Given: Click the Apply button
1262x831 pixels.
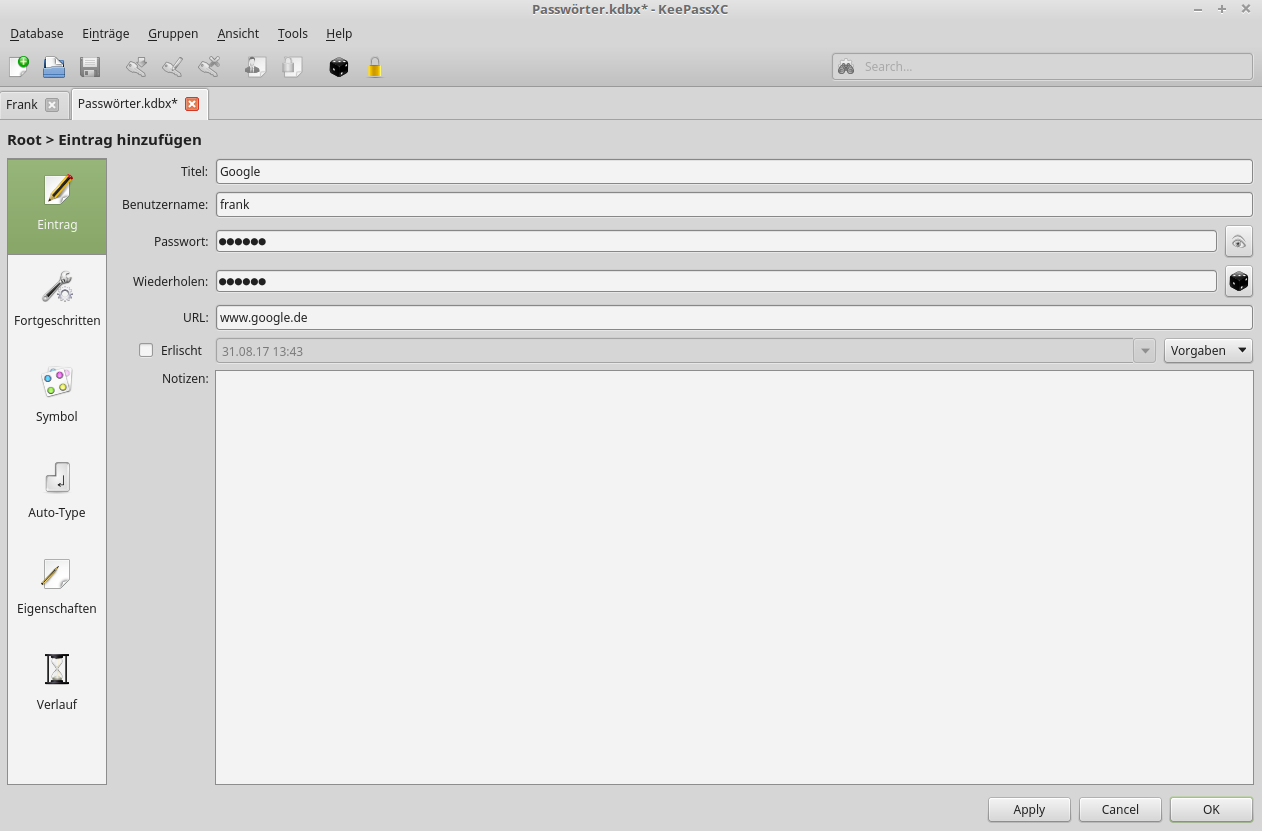Looking at the screenshot, I should coord(1029,809).
